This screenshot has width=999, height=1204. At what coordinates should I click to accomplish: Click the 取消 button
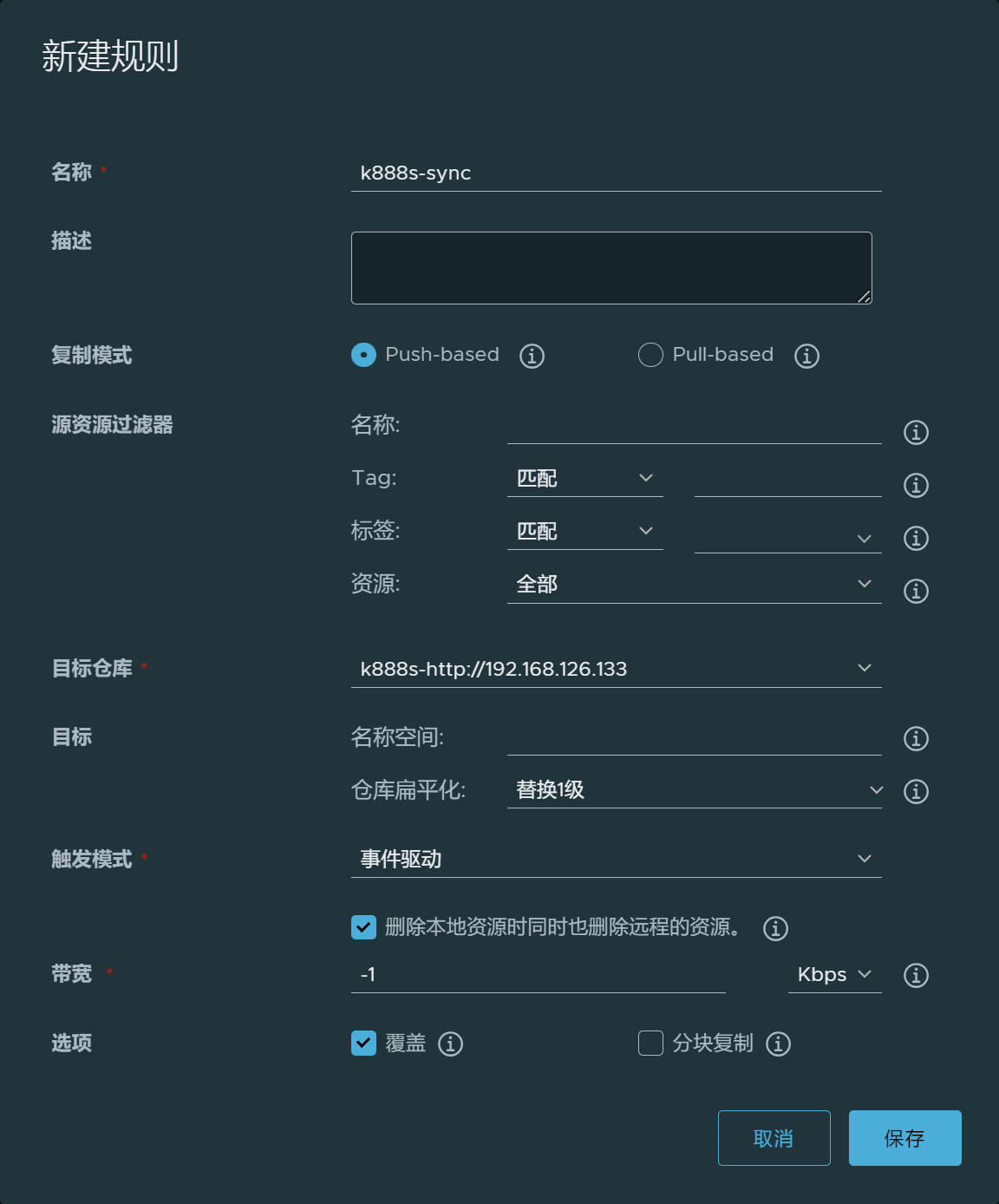[774, 1138]
